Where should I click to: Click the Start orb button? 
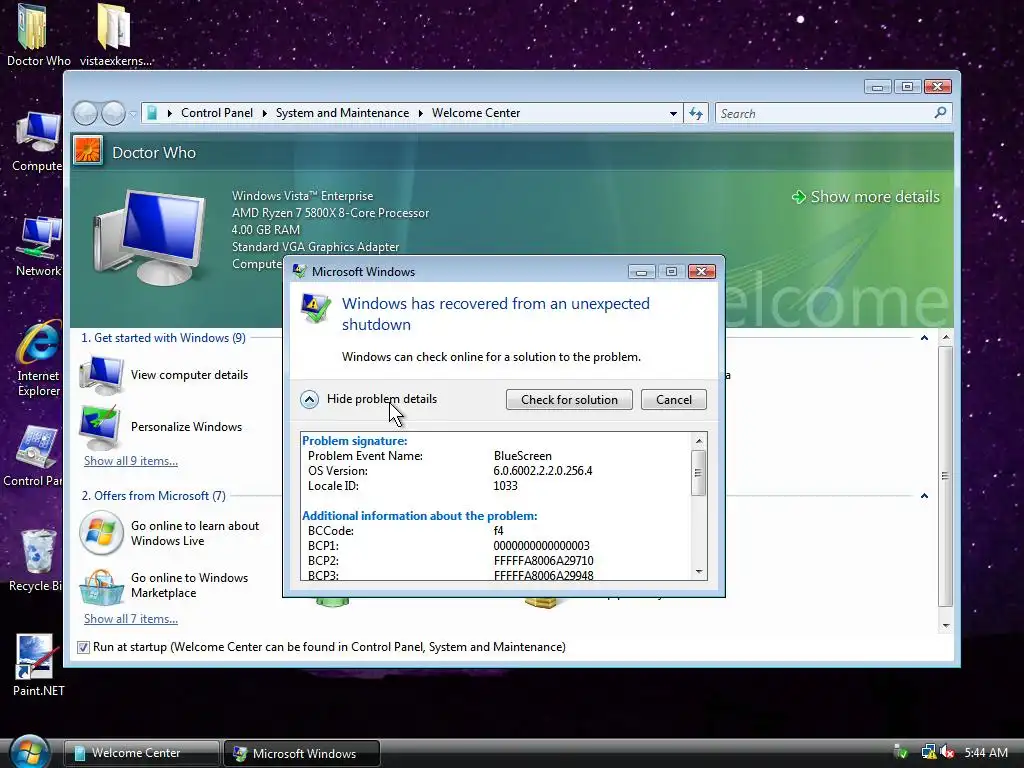coord(29,751)
